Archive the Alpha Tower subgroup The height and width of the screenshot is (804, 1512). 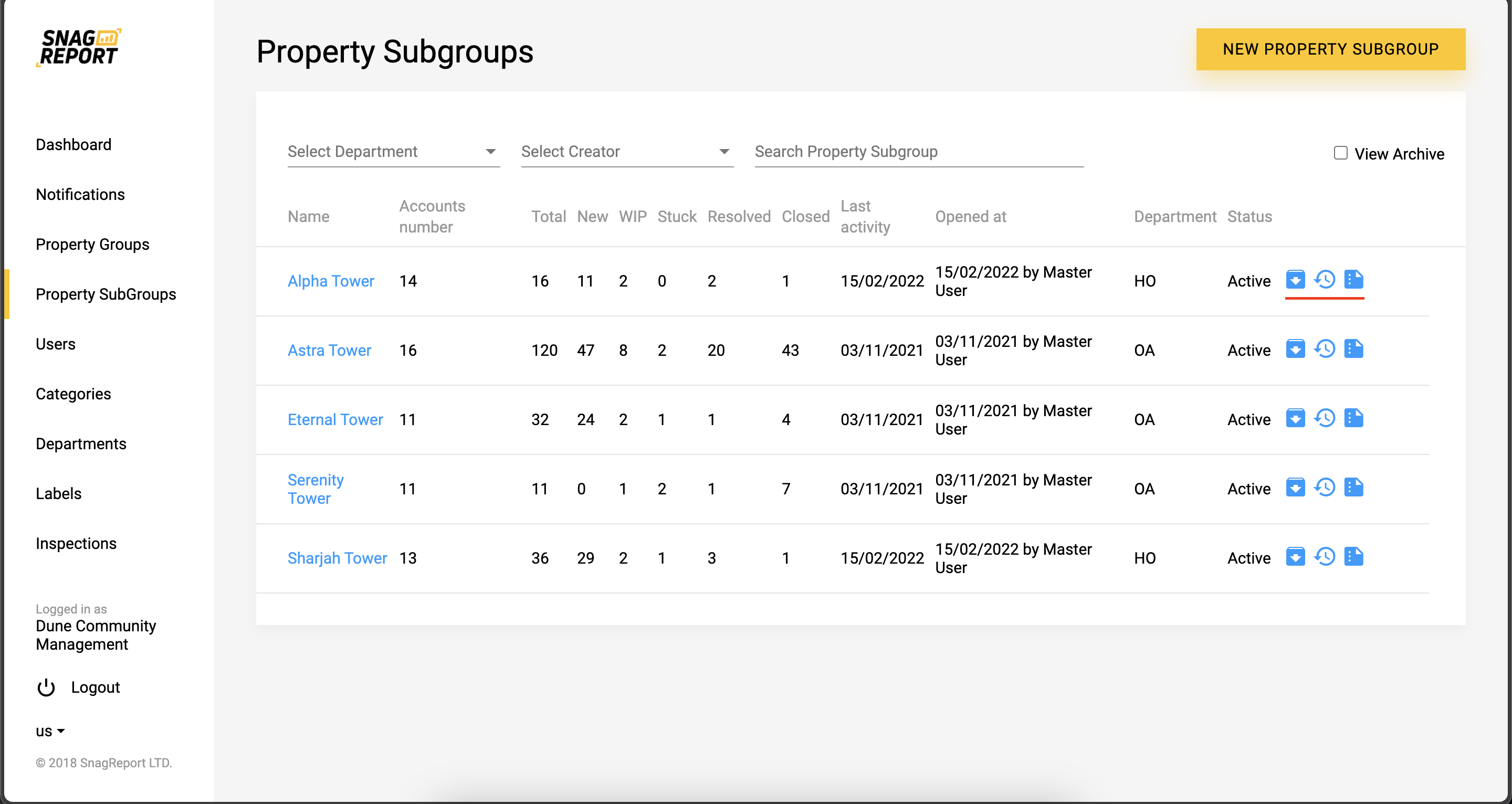[1295, 280]
